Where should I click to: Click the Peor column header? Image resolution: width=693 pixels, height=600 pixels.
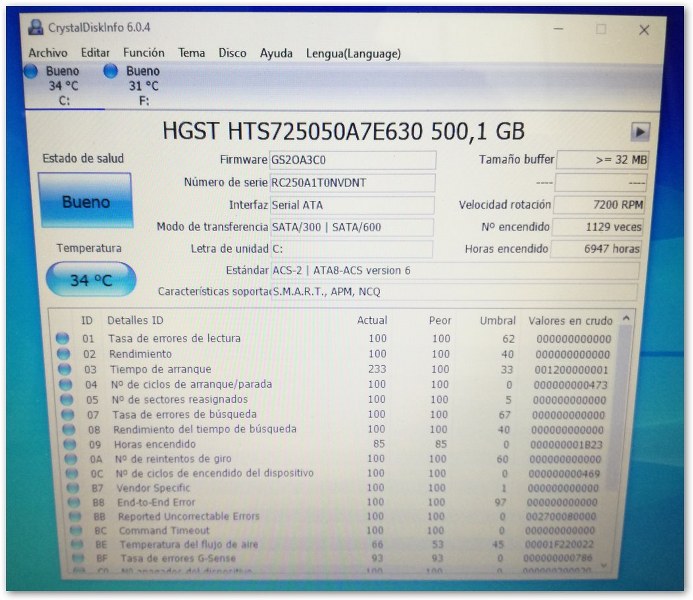[x=440, y=320]
